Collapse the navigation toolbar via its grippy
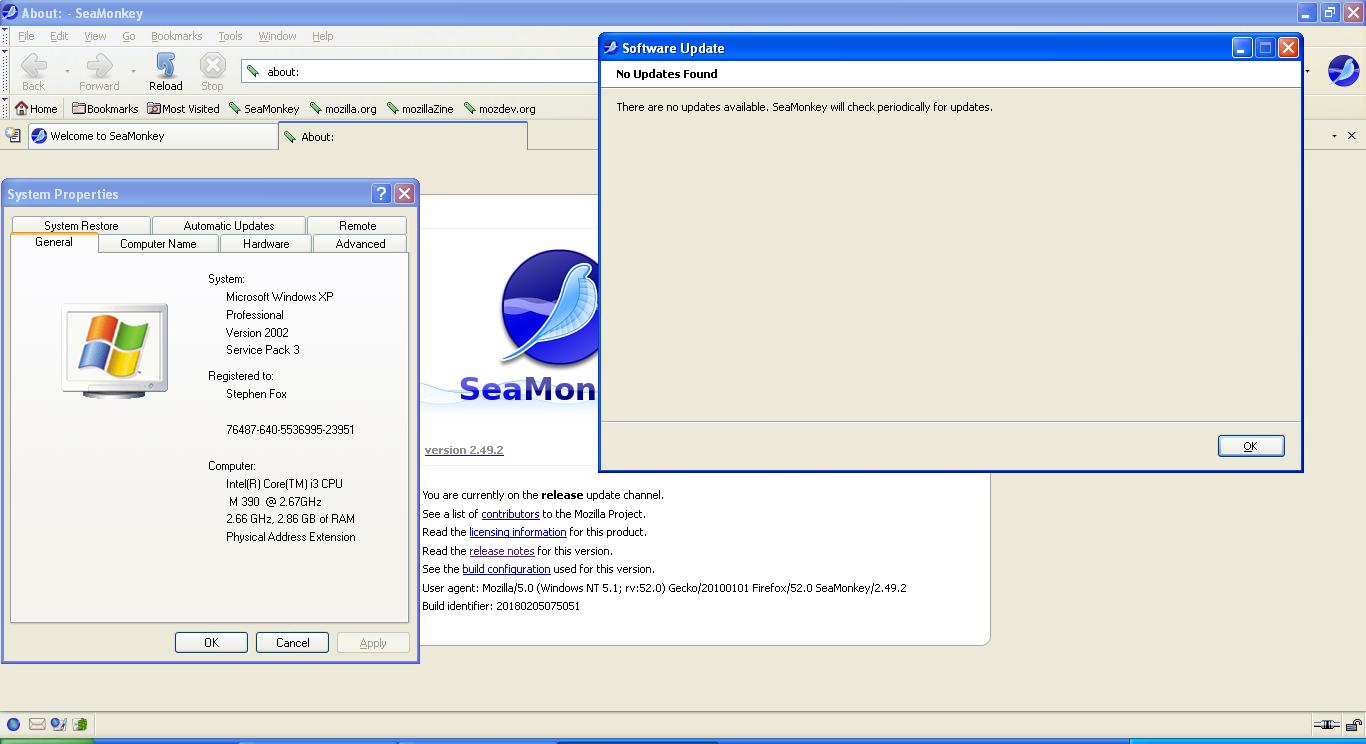The width and height of the screenshot is (1366, 744). coord(5,71)
